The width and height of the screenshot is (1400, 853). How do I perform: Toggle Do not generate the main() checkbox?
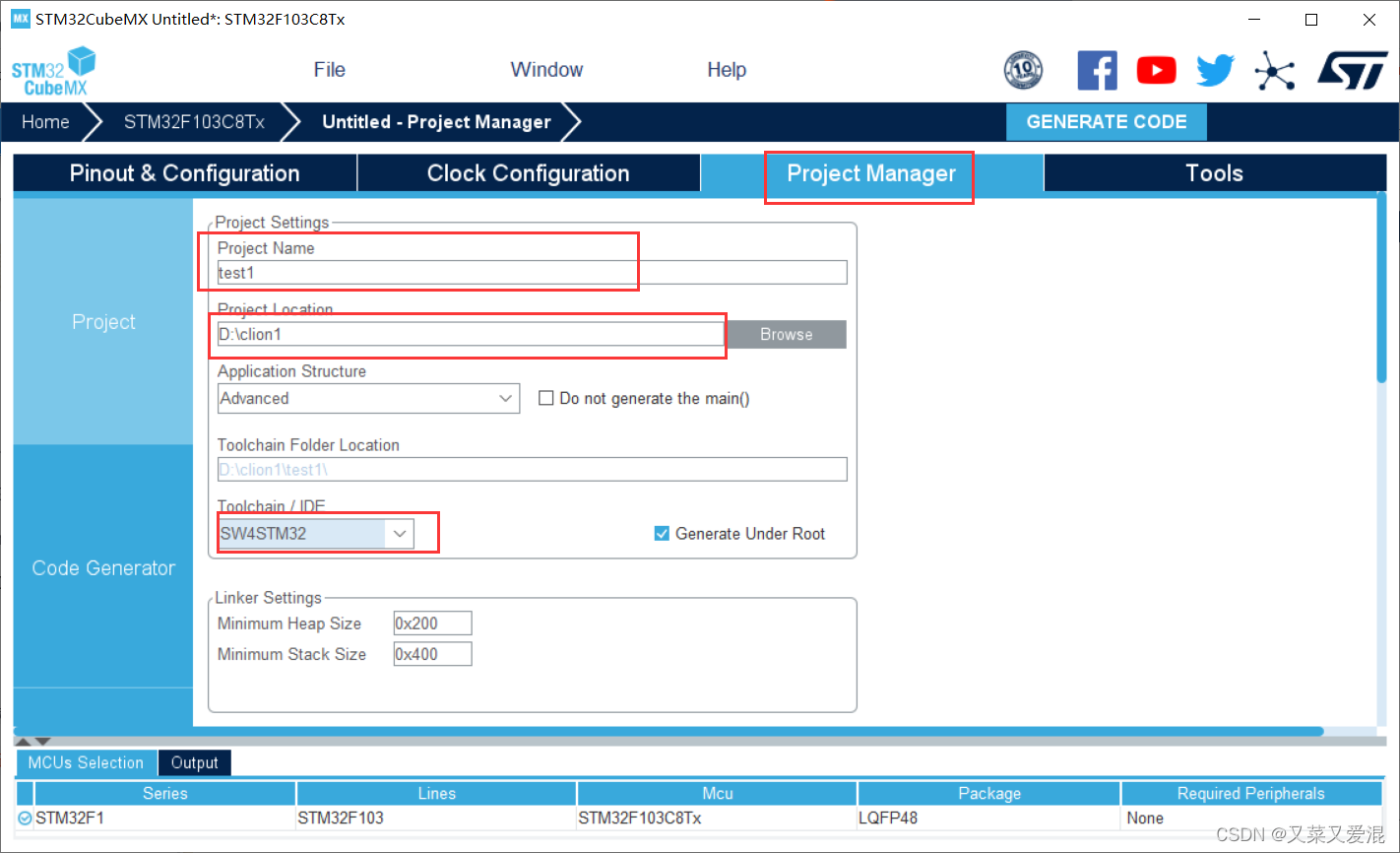(x=546, y=399)
